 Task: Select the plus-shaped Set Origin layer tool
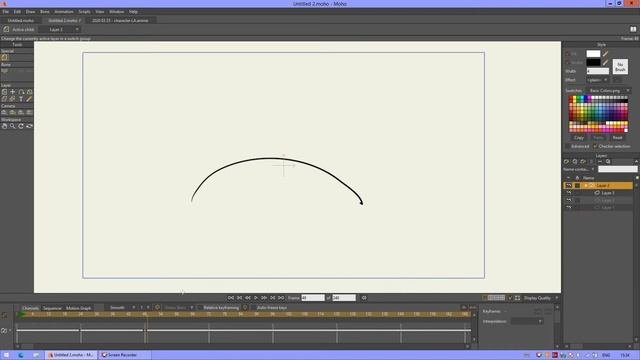click(x=13, y=92)
